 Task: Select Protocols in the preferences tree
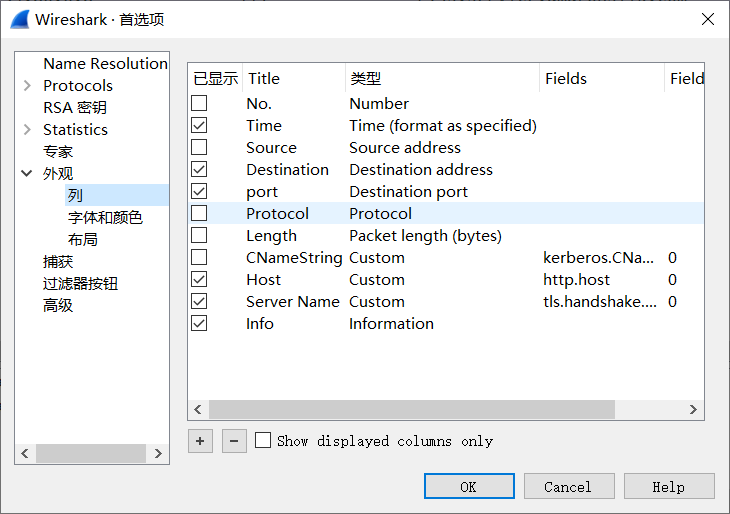click(x=78, y=86)
